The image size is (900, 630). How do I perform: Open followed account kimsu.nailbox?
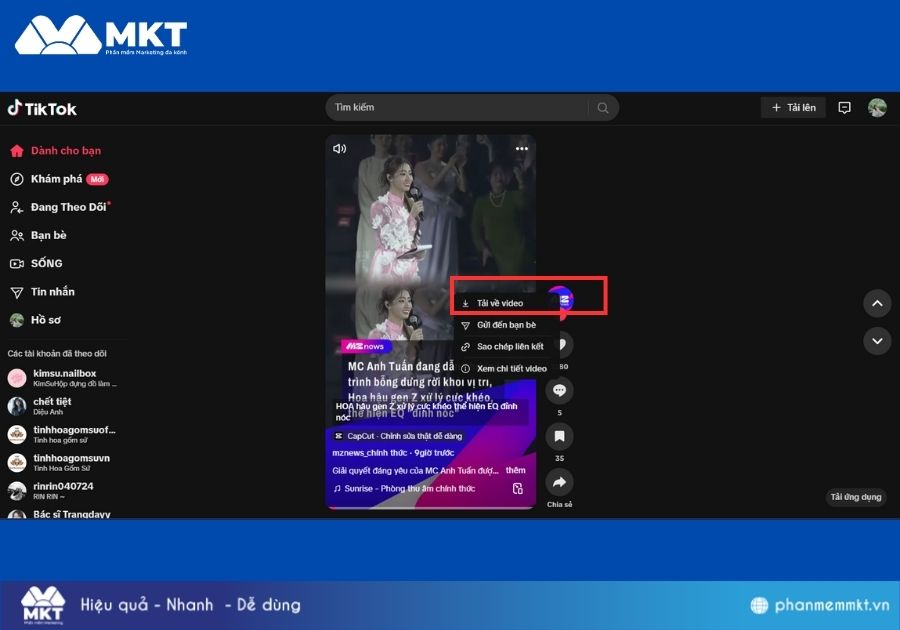click(62, 378)
